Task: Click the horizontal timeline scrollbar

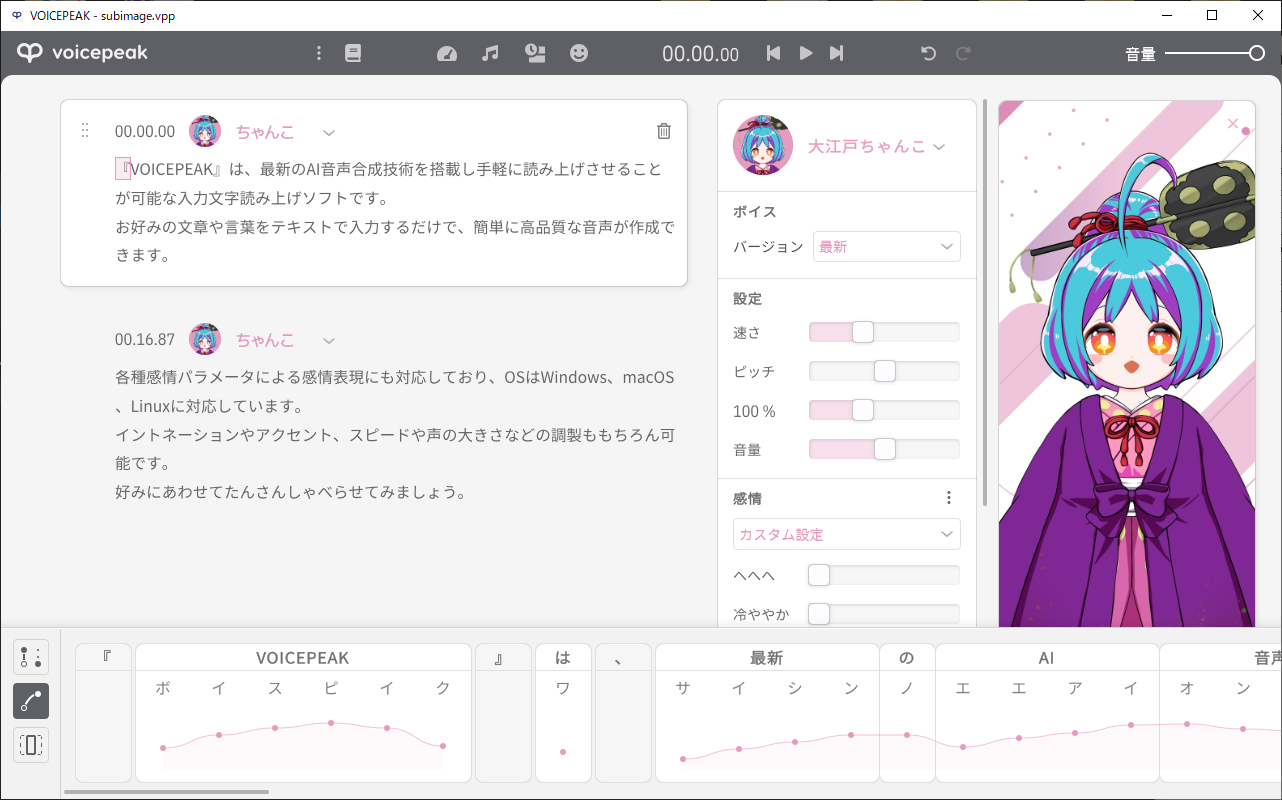Action: [x=166, y=792]
